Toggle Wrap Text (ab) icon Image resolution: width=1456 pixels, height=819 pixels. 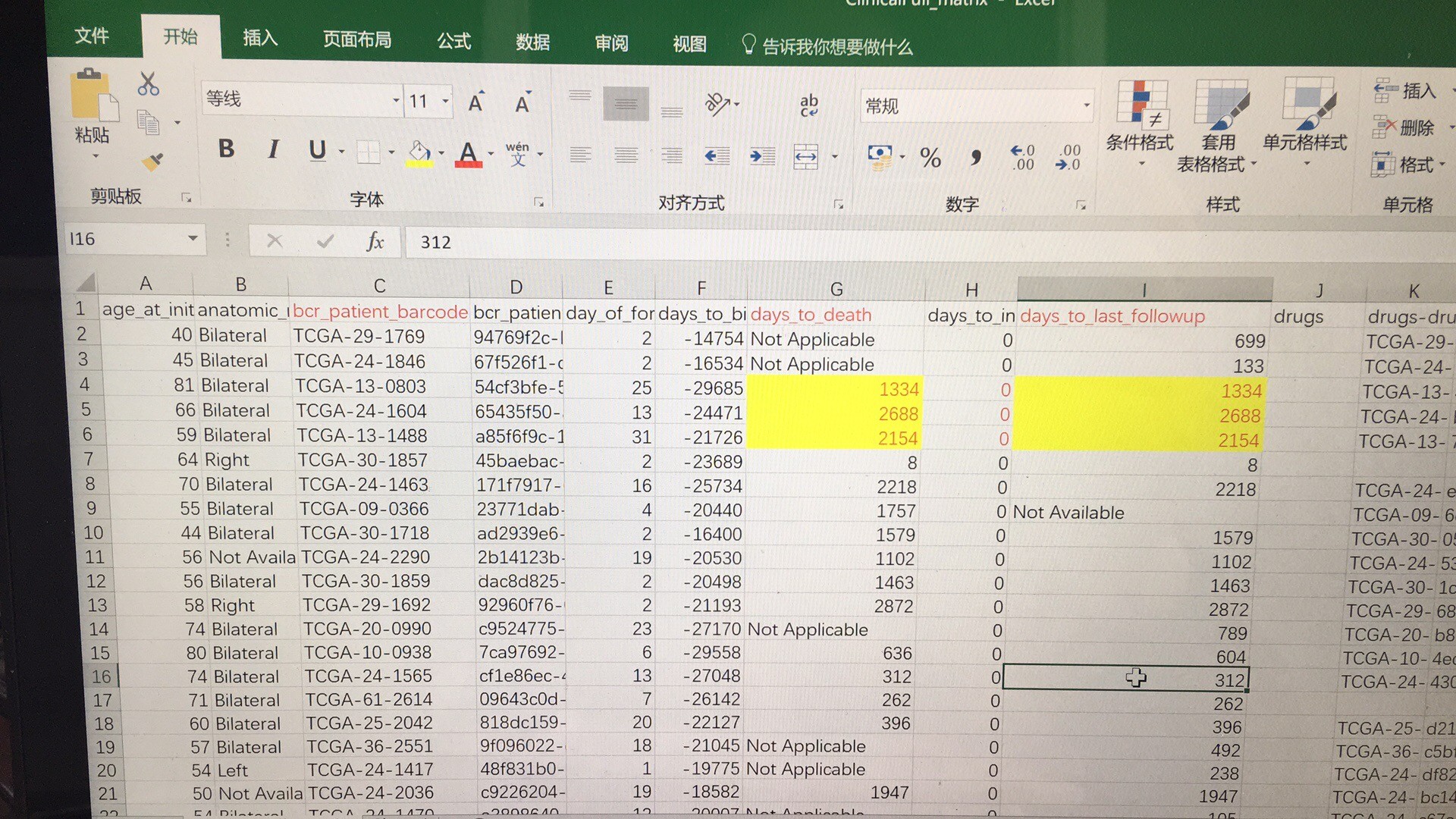pos(808,105)
